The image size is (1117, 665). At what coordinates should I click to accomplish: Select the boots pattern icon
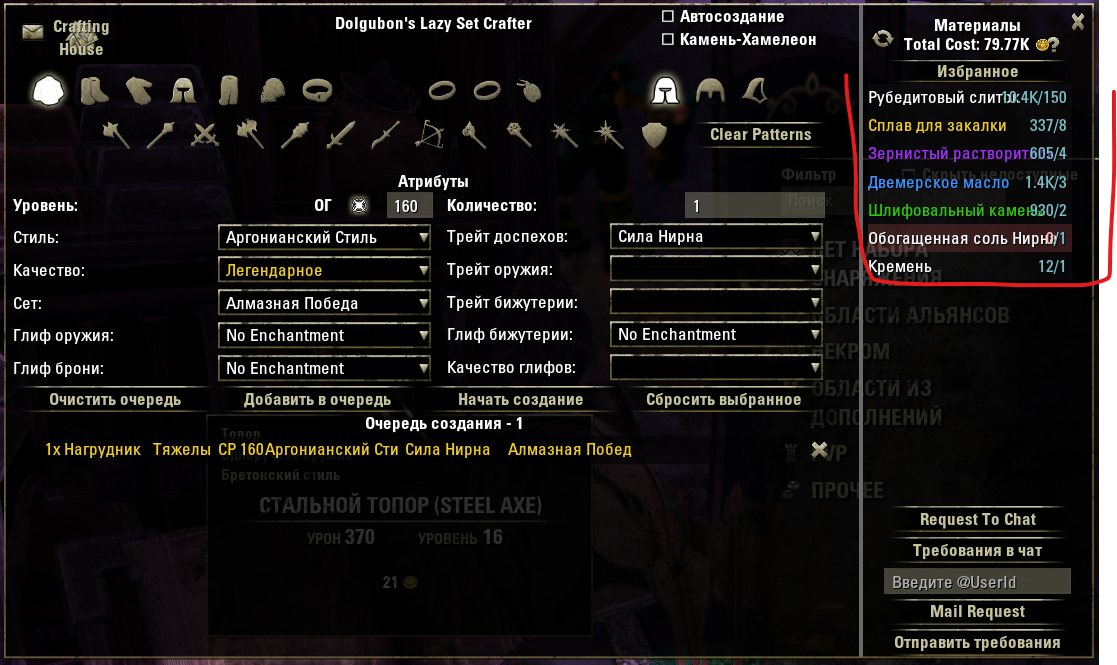(94, 90)
